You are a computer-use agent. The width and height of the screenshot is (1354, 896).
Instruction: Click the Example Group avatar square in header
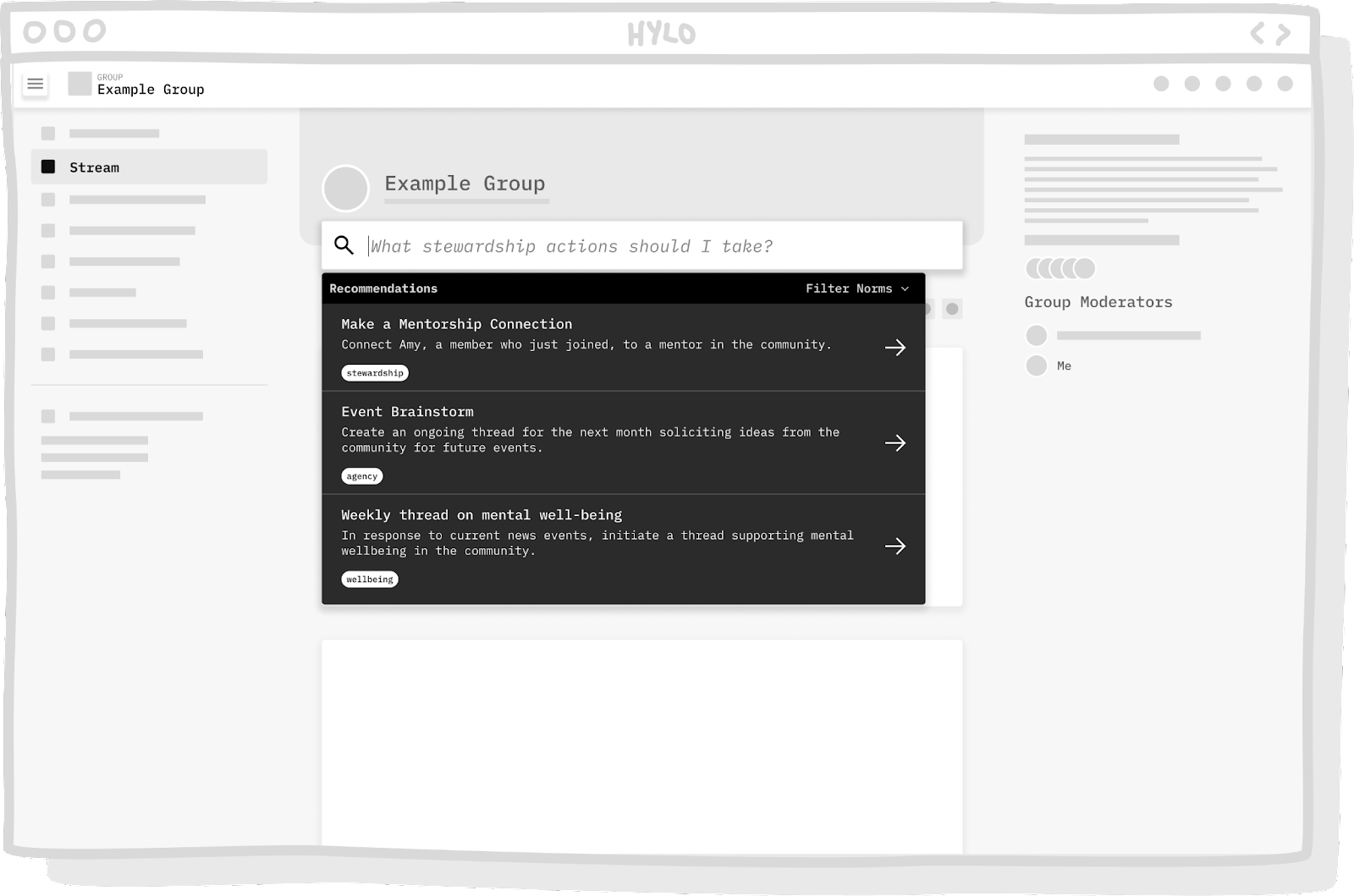click(80, 83)
